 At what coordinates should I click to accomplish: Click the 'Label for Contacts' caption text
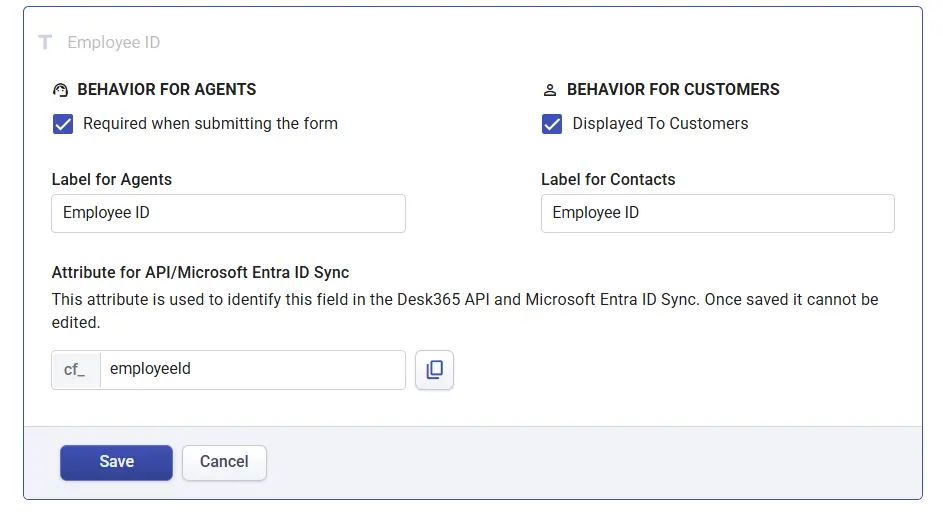tap(608, 180)
